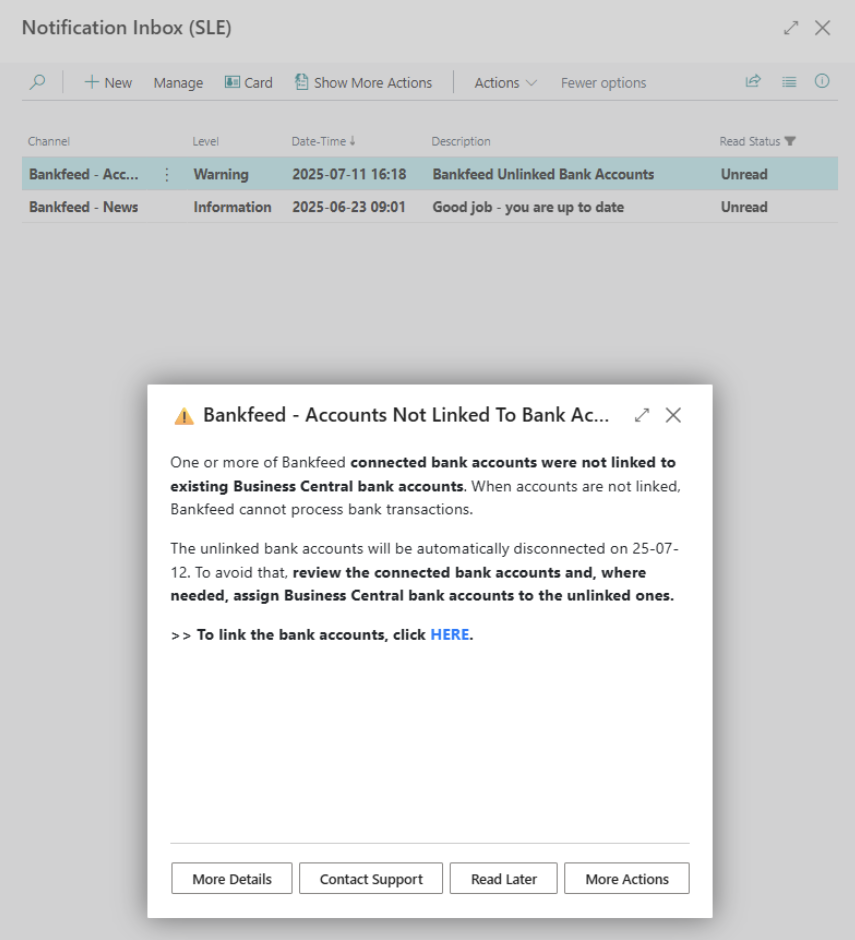The image size is (855, 940).
Task: Expand the Actions dropdown
Action: 505,83
